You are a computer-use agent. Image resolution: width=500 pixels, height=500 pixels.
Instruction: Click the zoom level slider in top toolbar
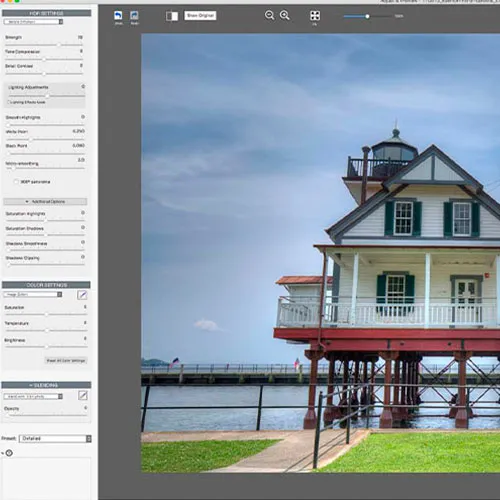pos(367,16)
